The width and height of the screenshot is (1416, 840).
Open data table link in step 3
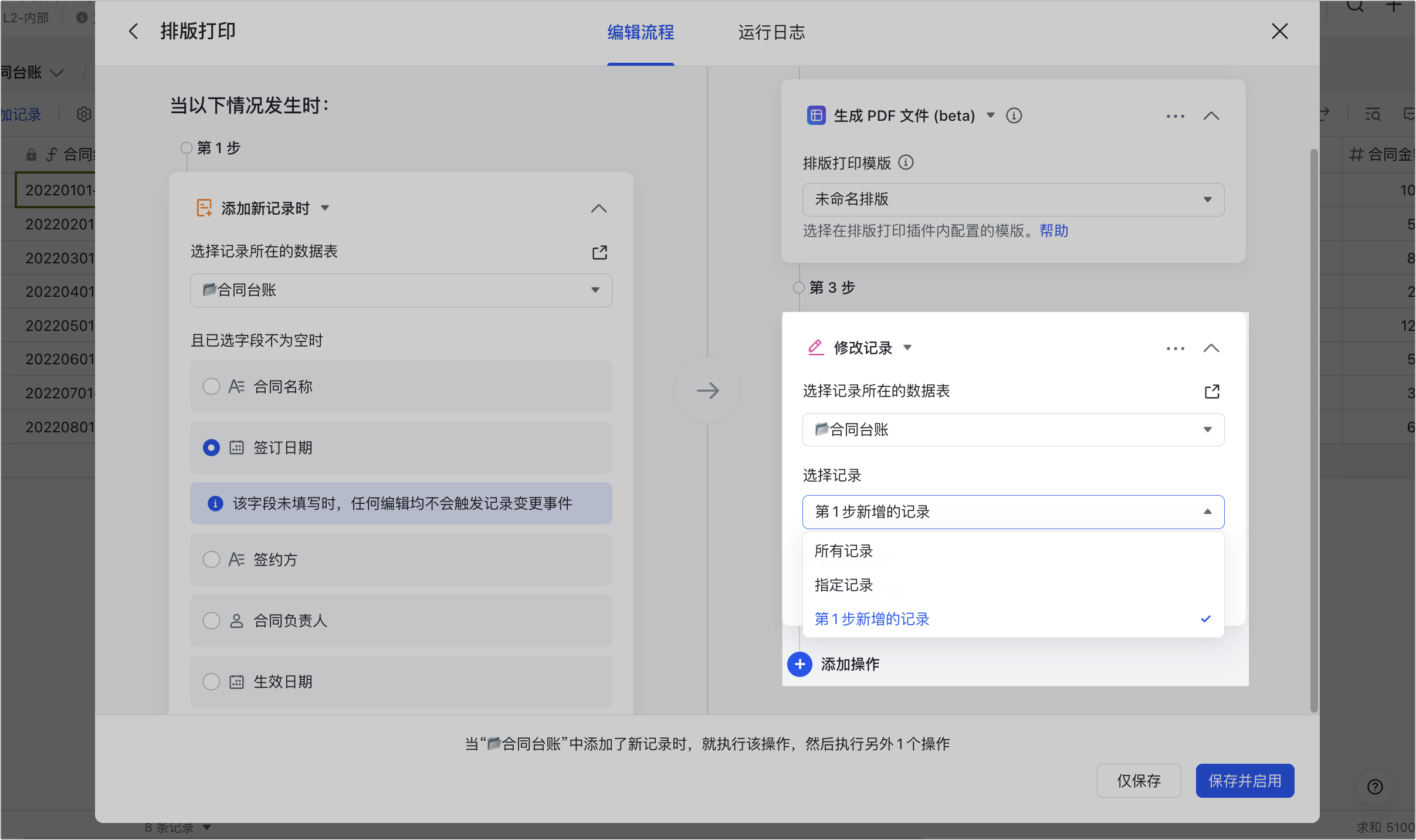(x=1212, y=391)
